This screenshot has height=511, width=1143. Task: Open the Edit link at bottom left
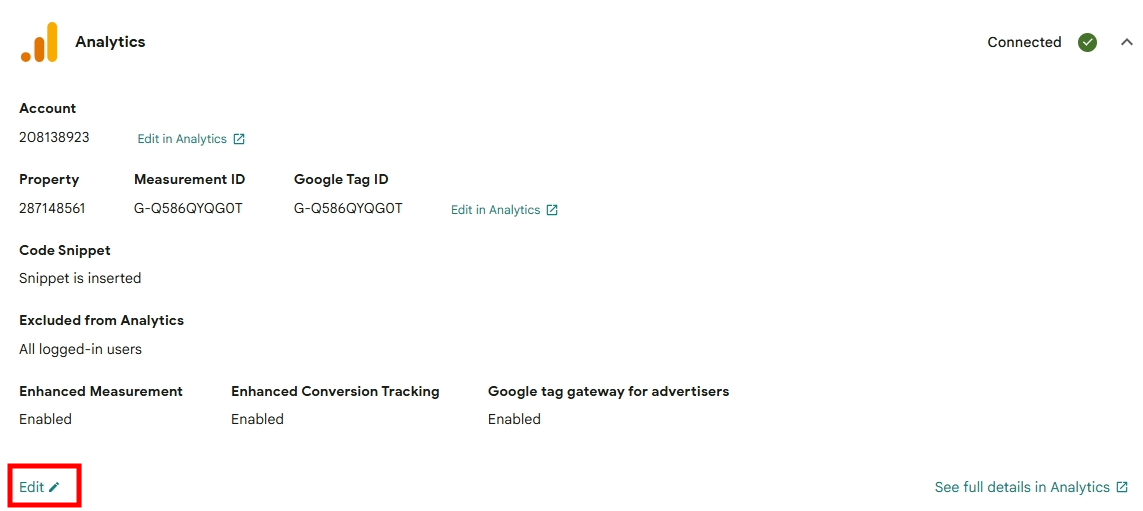[32, 487]
